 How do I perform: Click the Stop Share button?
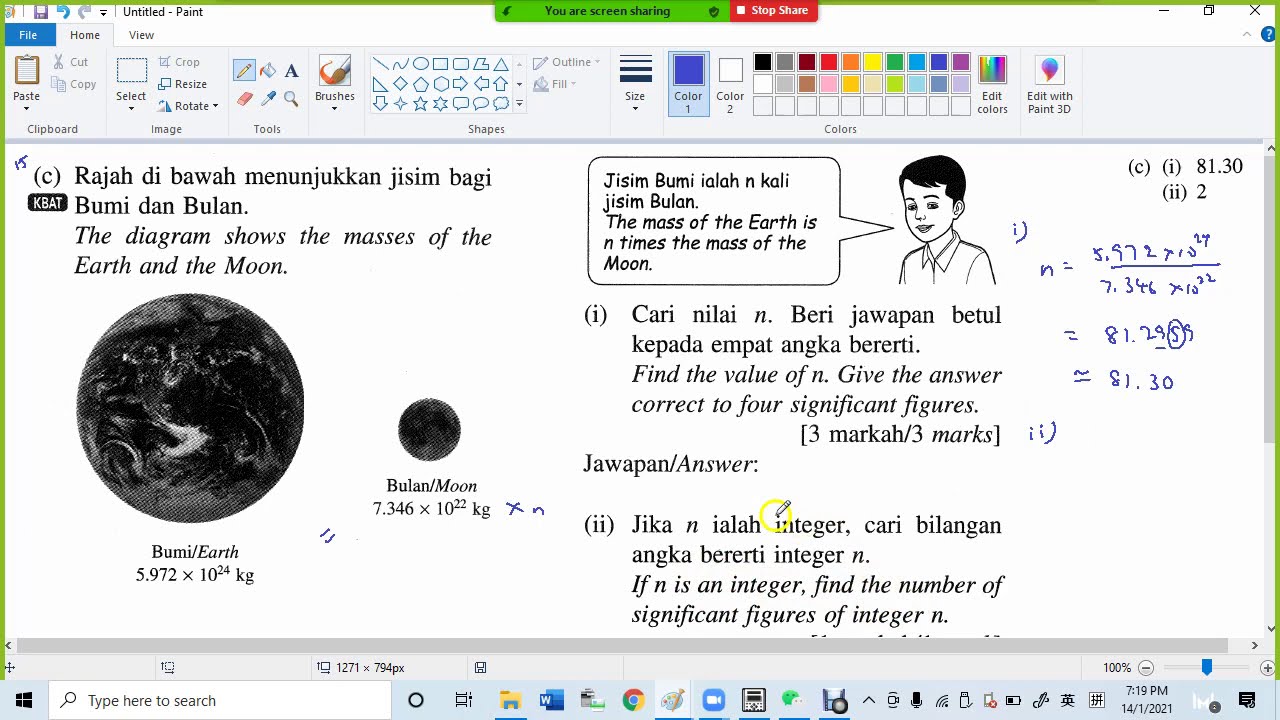point(773,11)
